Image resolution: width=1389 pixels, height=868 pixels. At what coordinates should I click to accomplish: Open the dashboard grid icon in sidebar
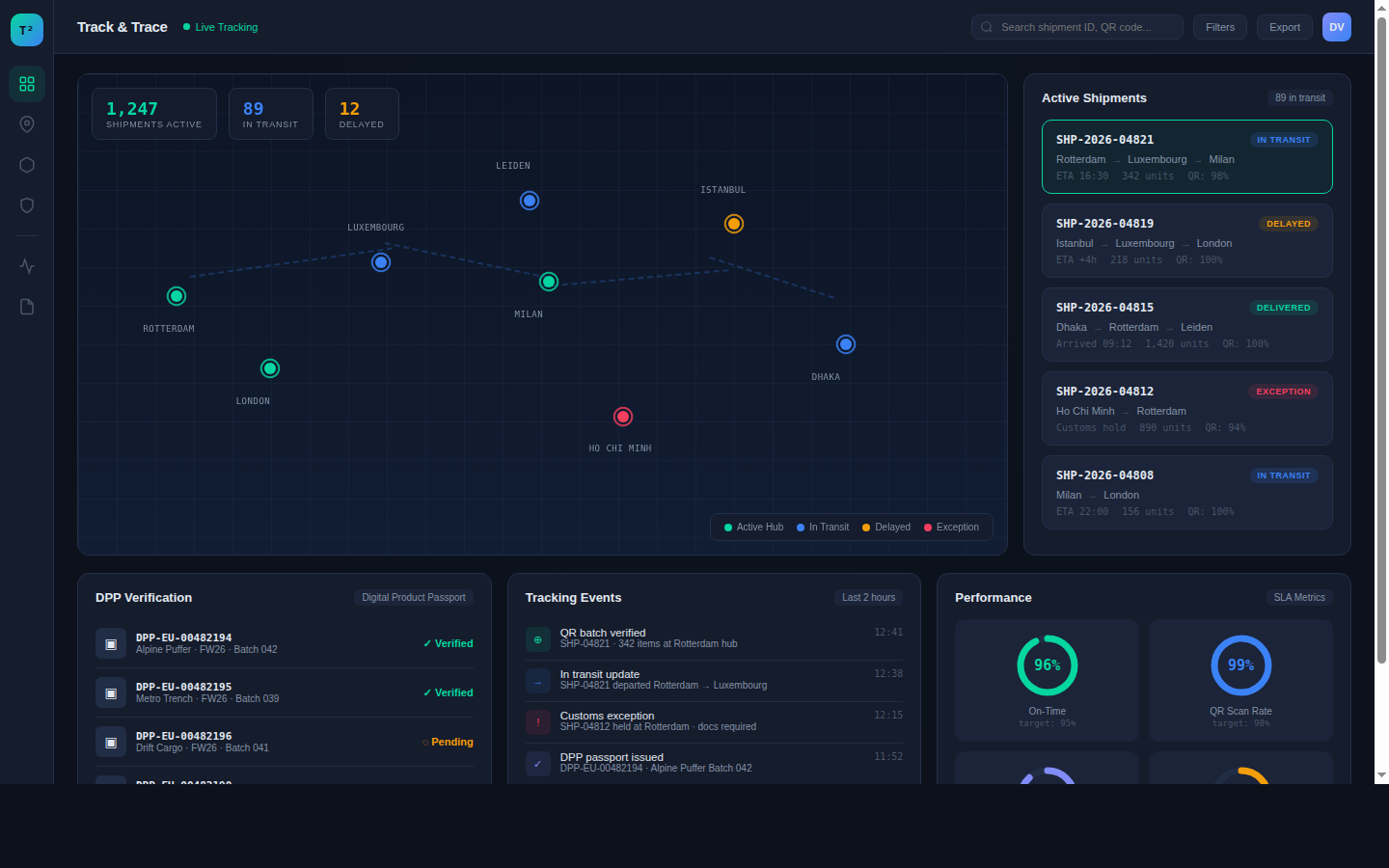pyautogui.click(x=27, y=84)
